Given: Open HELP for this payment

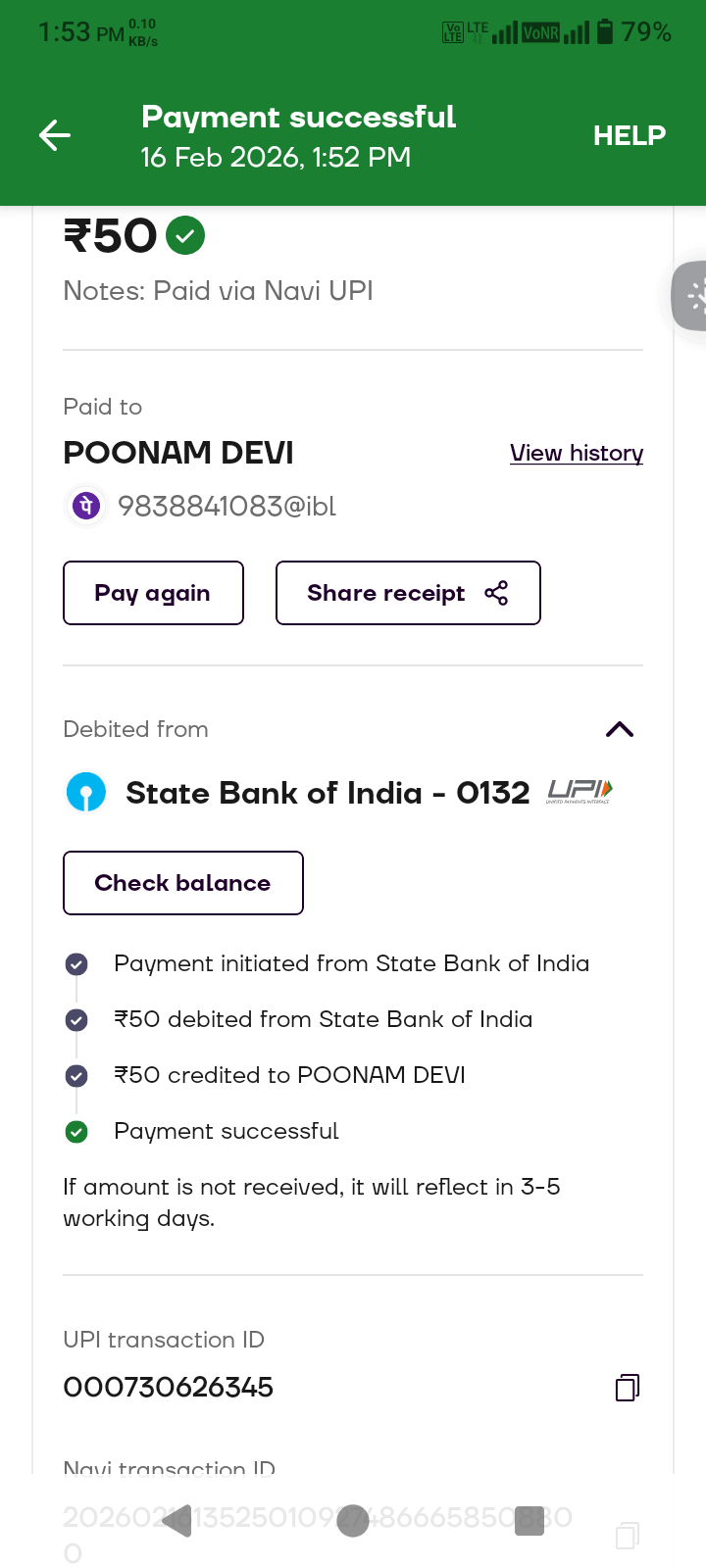Looking at the screenshot, I should [629, 135].
